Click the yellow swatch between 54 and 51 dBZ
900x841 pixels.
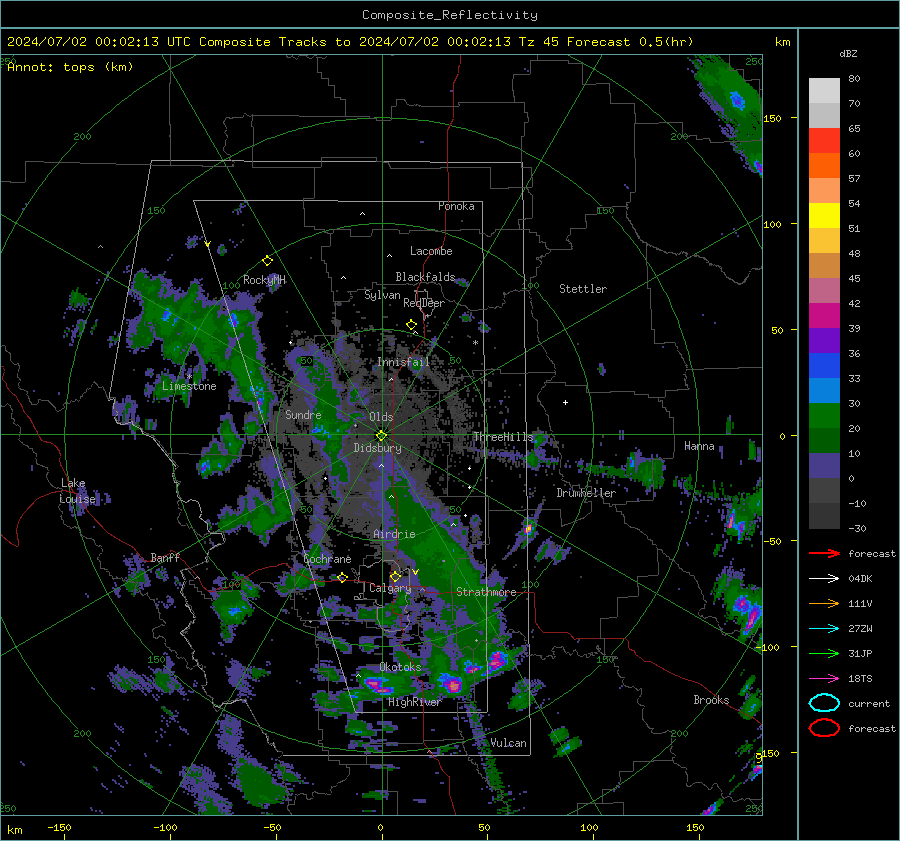[824, 216]
